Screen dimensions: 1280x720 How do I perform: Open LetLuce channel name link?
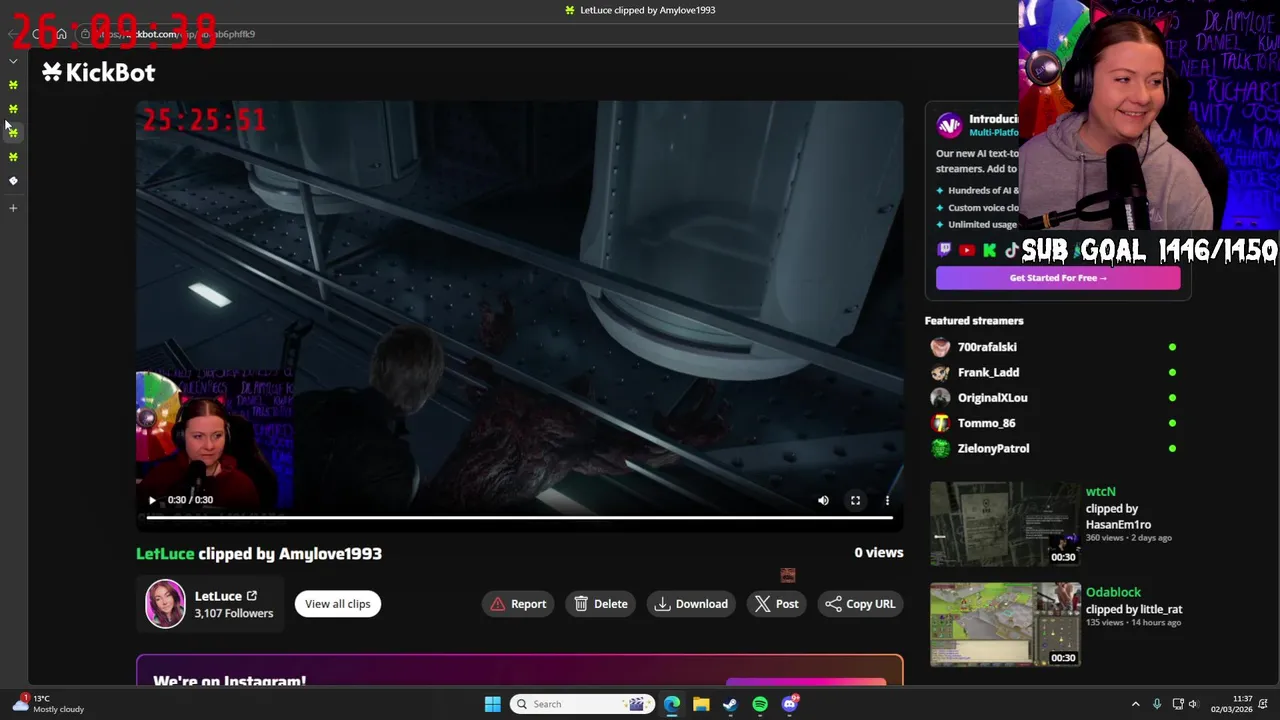click(218, 596)
